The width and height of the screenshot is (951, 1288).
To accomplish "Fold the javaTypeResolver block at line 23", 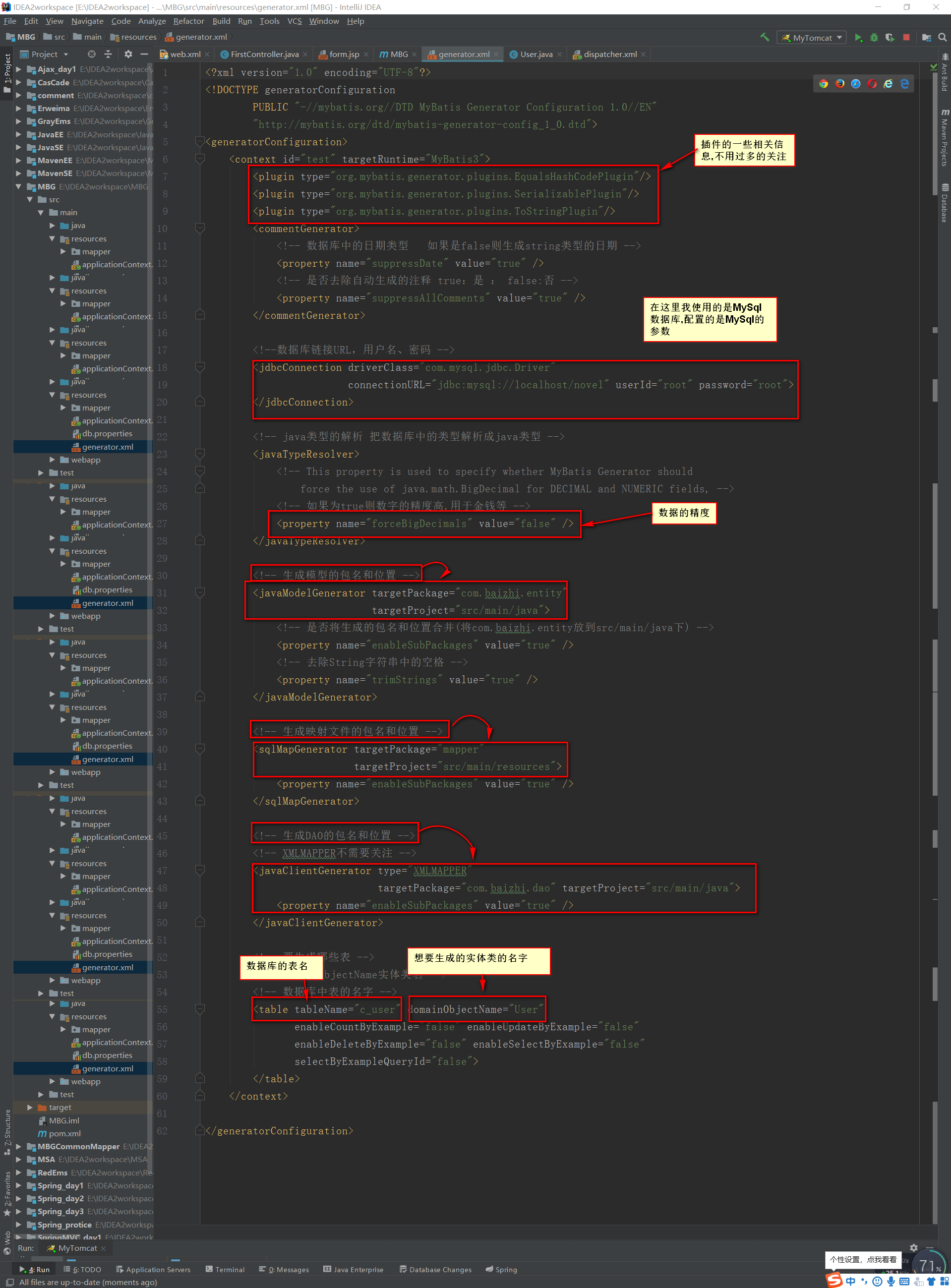I will [200, 454].
